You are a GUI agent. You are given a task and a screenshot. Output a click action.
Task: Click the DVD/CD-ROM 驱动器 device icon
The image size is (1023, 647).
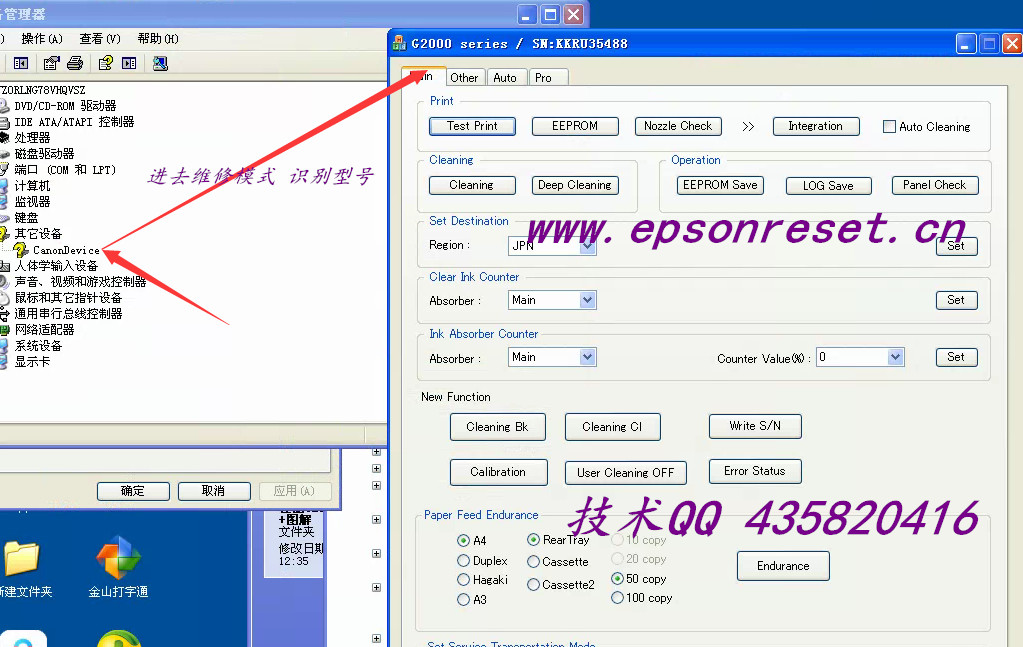tap(5, 106)
